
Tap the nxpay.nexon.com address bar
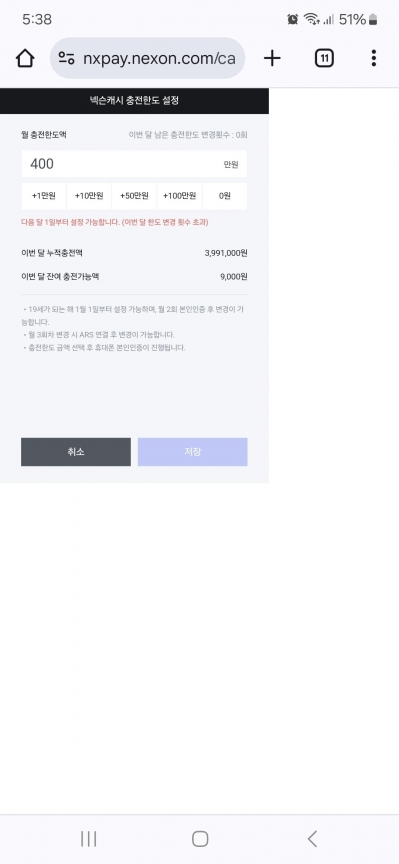click(x=147, y=58)
